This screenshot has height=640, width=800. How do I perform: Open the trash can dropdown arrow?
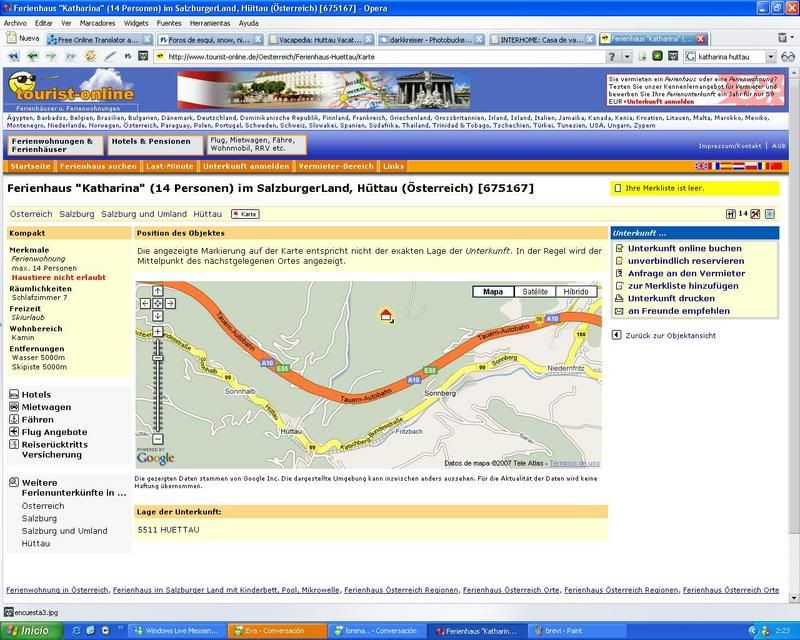pos(792,38)
